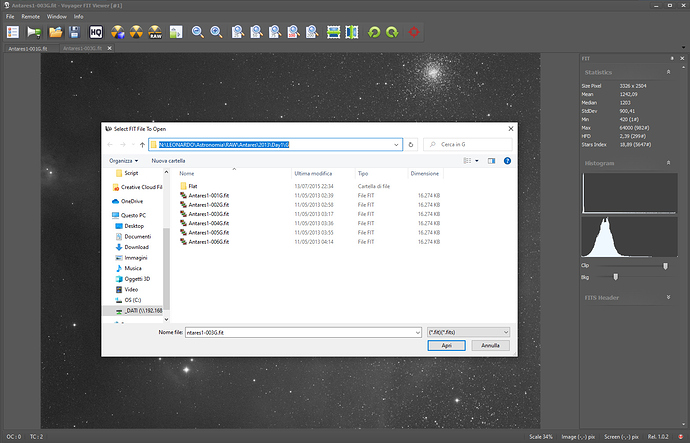The image size is (690, 443).
Task: Set zoom to 200 percent icon
Action: tap(312, 32)
